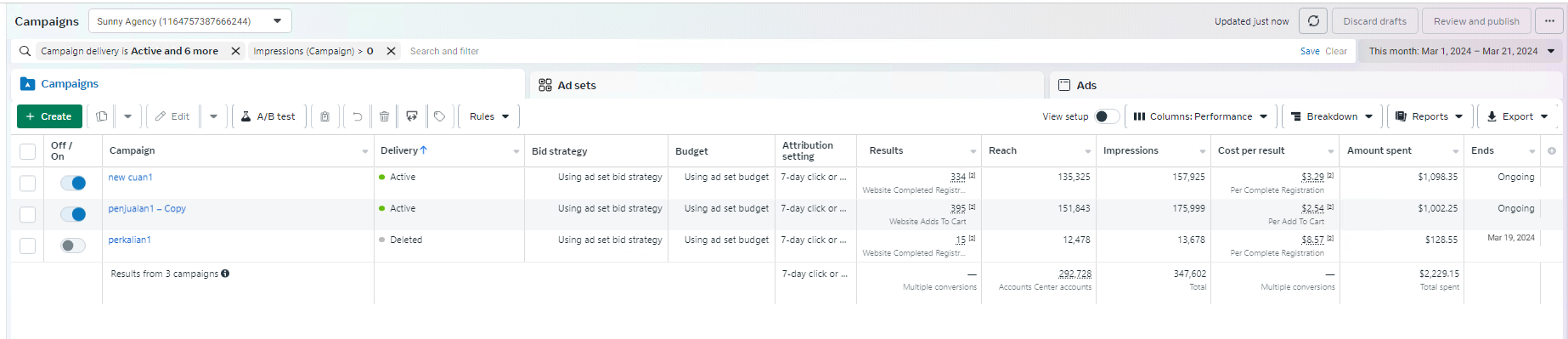Viewport: 1568px width, 339px height.
Task: Open the Reach column header dropdown arrow
Action: click(x=1088, y=151)
